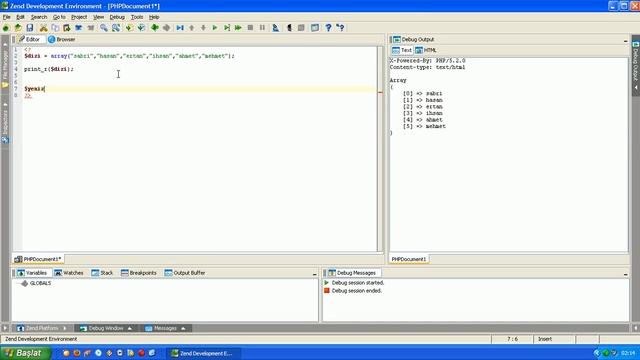
Task: Click the window layout toolbar icon
Action: (x=315, y=28)
